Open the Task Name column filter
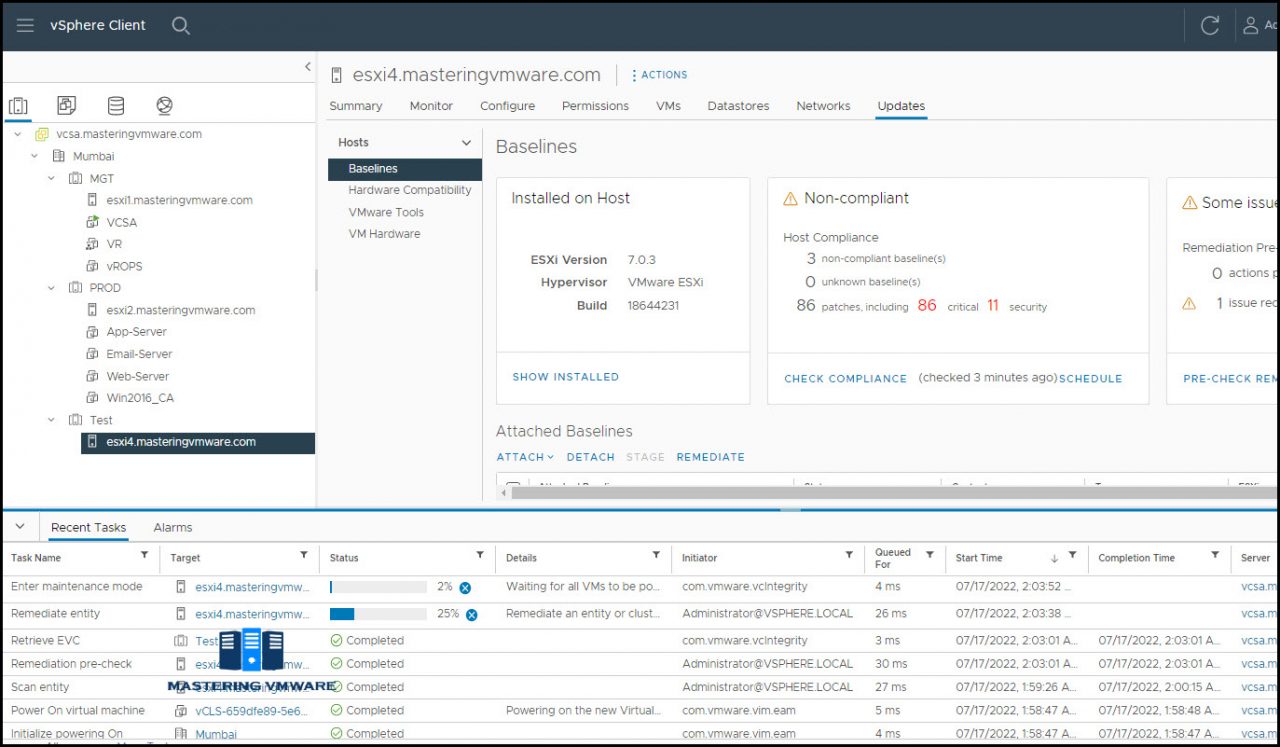Image resolution: width=1280 pixels, height=747 pixels. point(144,556)
